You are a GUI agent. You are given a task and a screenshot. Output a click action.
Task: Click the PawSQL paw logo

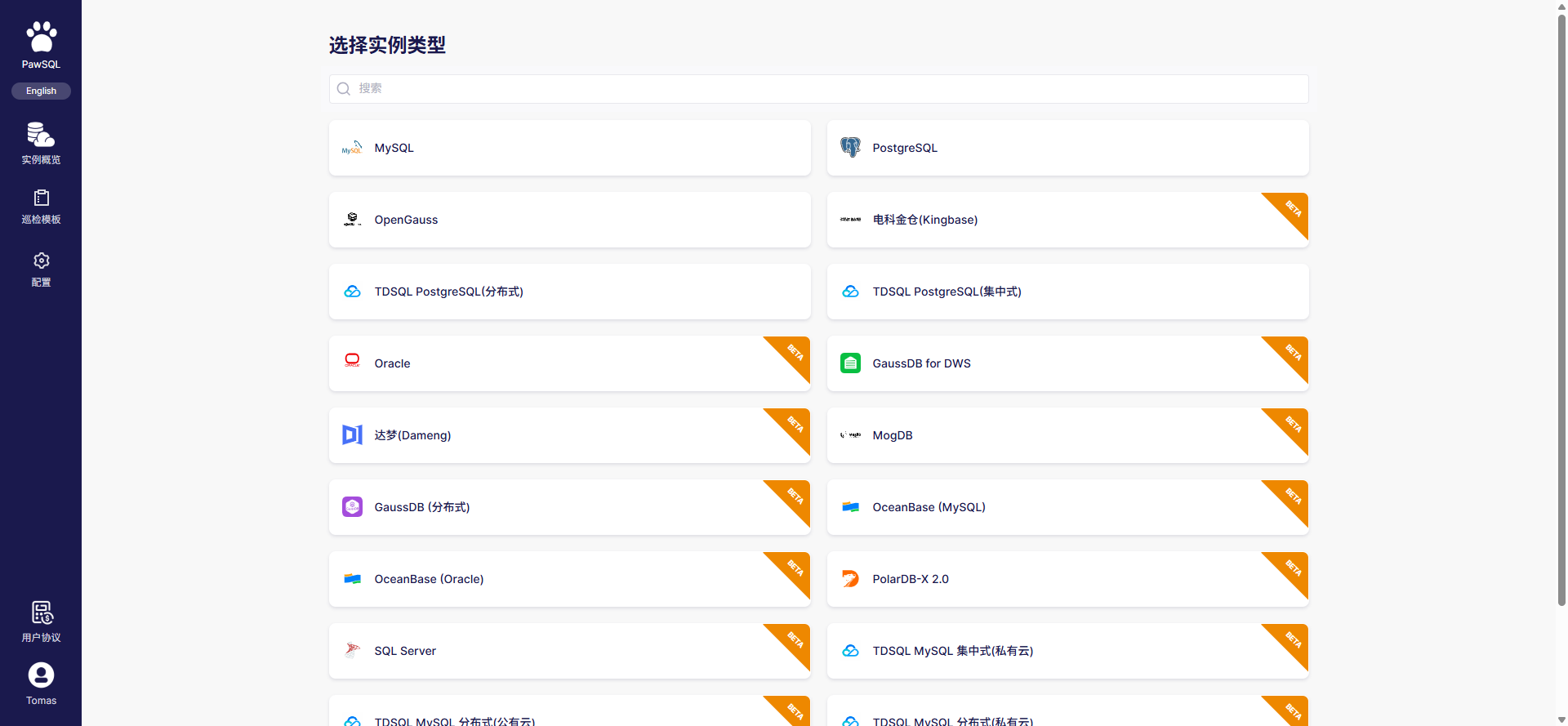click(x=41, y=37)
